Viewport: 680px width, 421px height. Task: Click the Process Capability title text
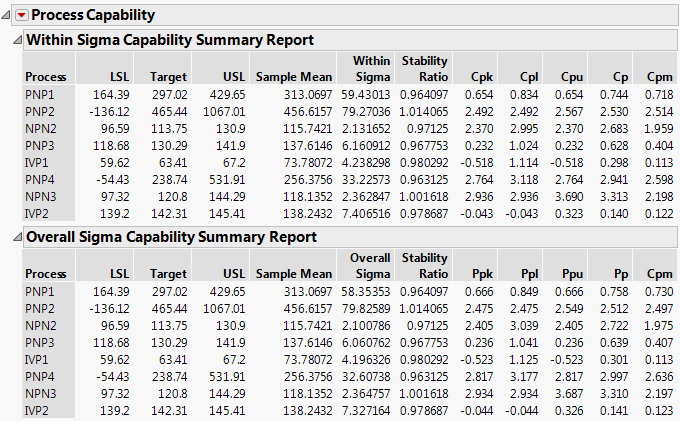click(x=92, y=15)
